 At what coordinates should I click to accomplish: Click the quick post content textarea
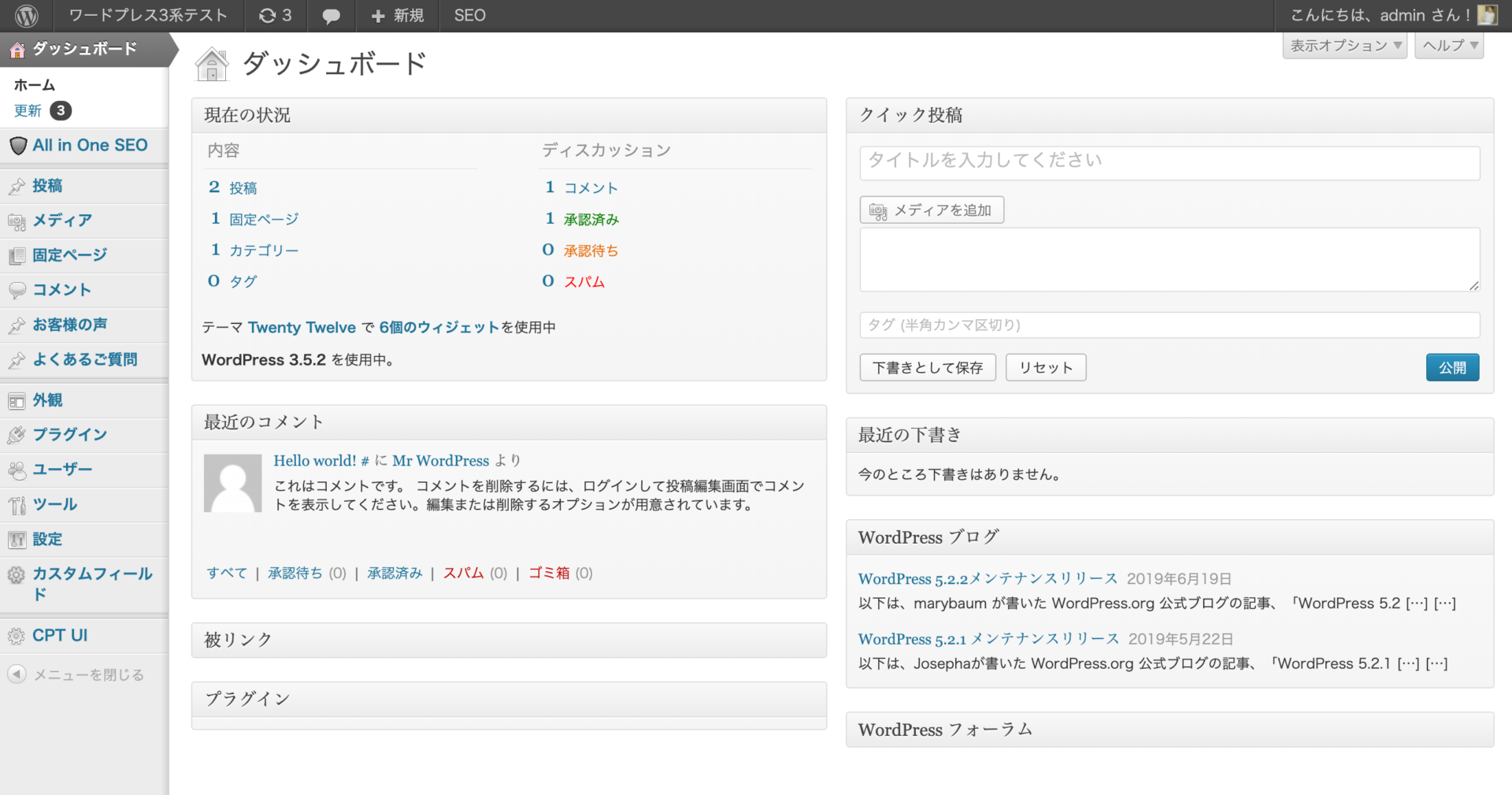click(x=1169, y=260)
